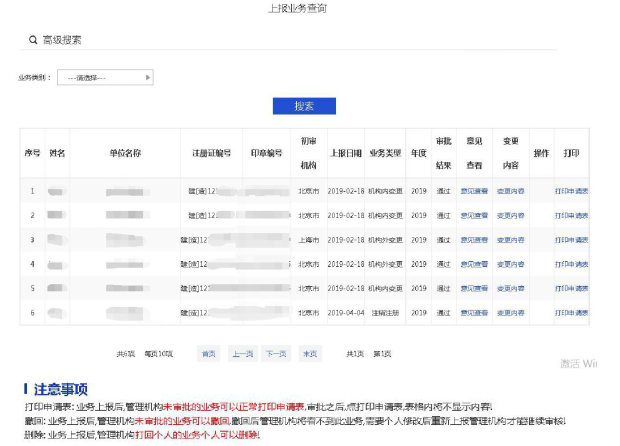620x446 pixels.
Task: Open 意见查看 link in row 2
Action: (474, 215)
